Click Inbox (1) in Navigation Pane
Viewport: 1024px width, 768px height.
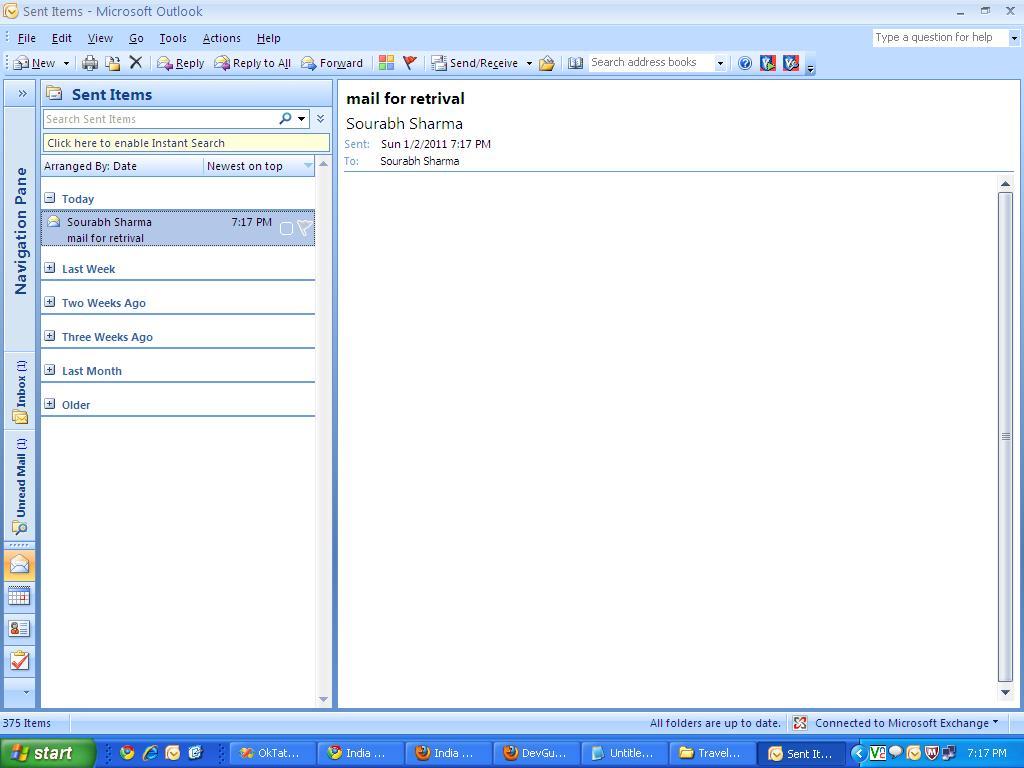tap(20, 391)
